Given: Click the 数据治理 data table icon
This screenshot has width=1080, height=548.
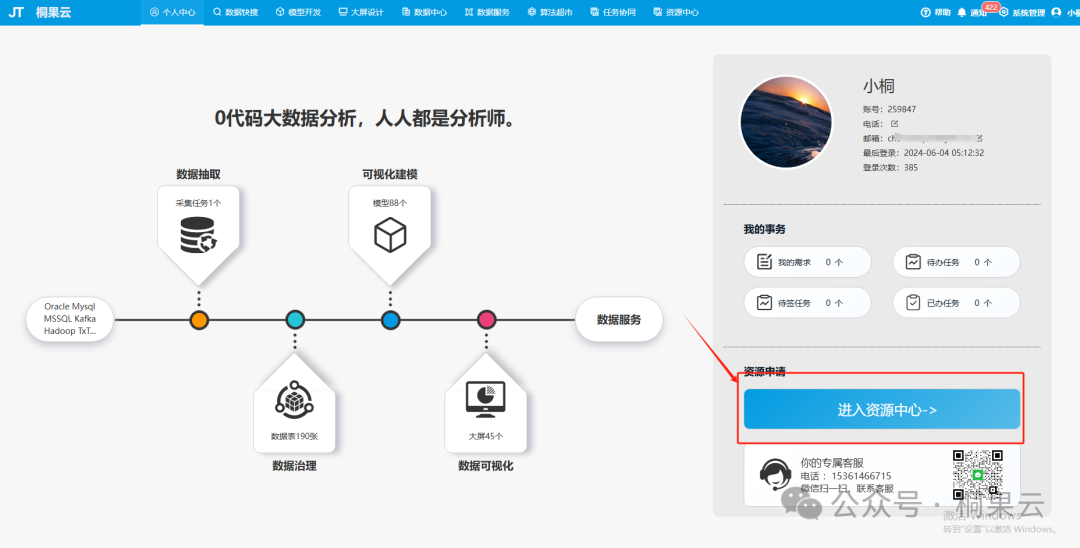Looking at the screenshot, I should pyautogui.click(x=294, y=401).
